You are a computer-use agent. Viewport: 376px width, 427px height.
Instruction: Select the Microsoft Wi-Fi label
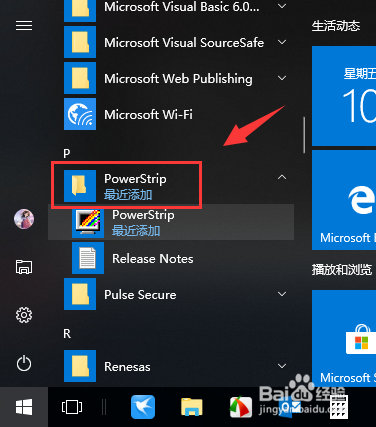[x=148, y=115]
